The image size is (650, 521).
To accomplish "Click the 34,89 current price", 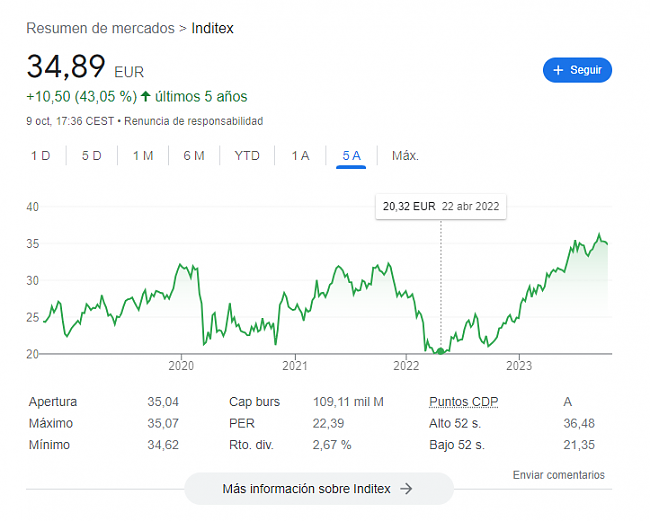I will click(66, 66).
